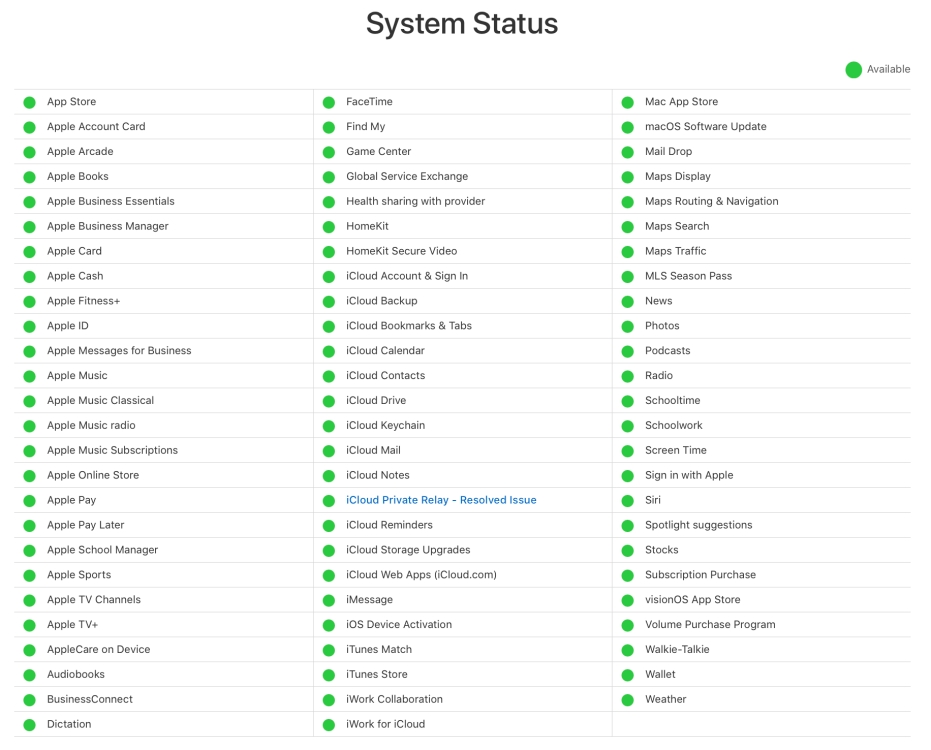This screenshot has height=750, width=931.
Task: Open the iCloud Private Relay resolved issue details
Action: (x=441, y=500)
